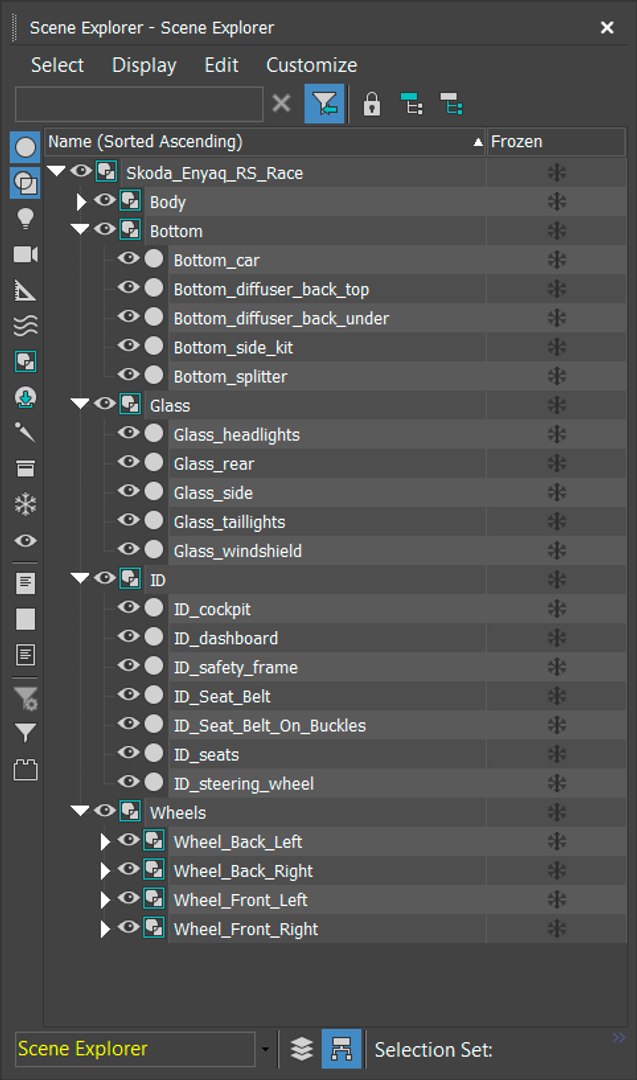Toggle eye icon for ID_dashboard

click(128, 636)
